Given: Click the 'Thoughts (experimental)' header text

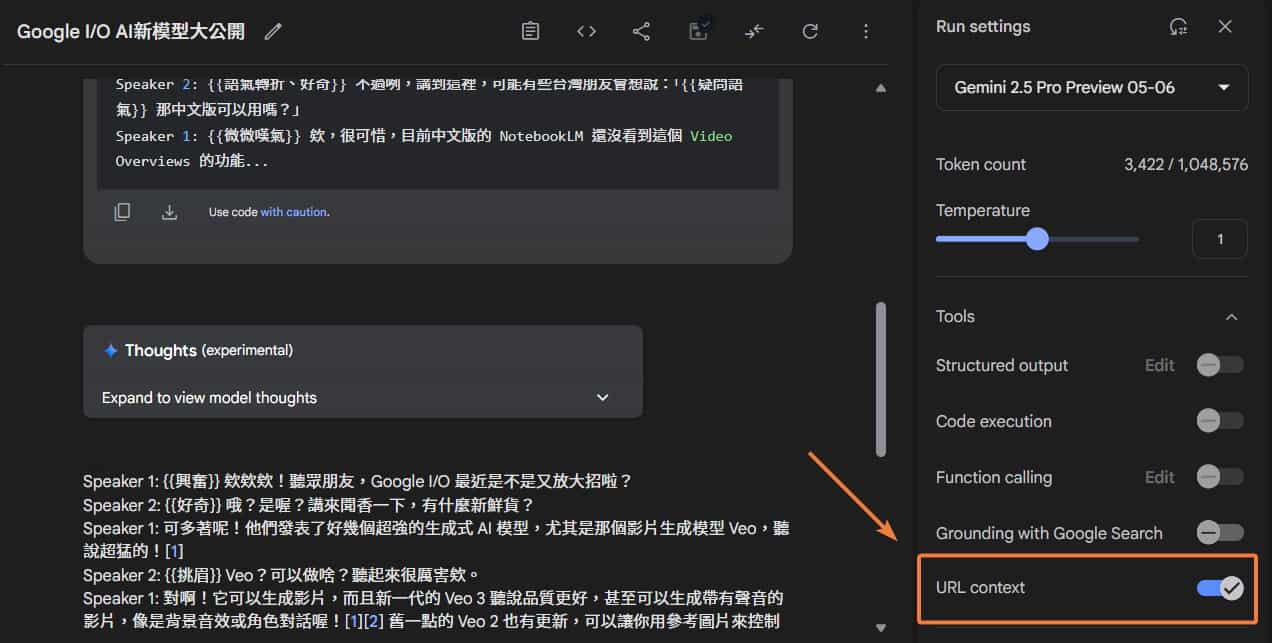Looking at the screenshot, I should point(209,351).
